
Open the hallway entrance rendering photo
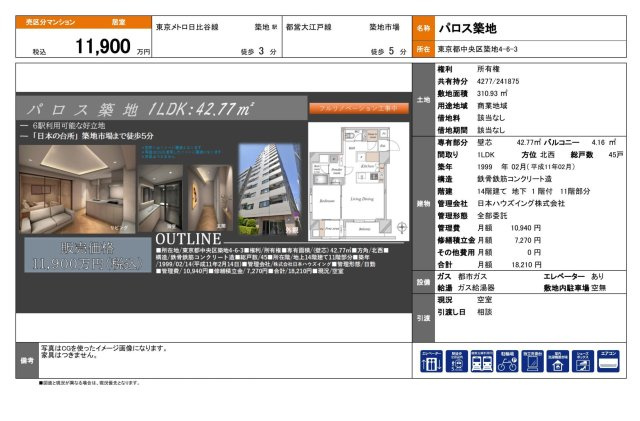(210, 198)
